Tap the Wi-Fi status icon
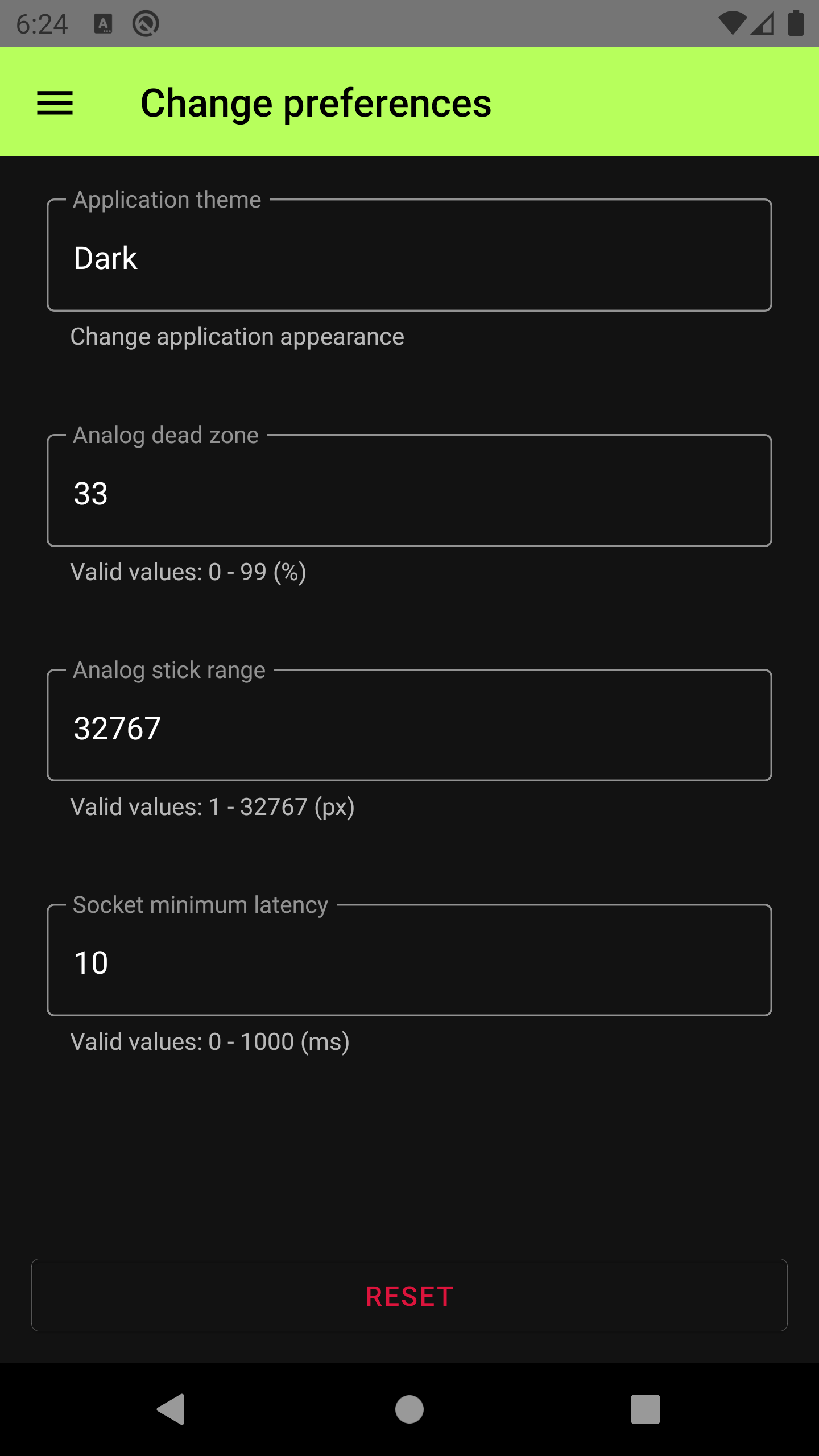This screenshot has height=1456, width=819. [x=731, y=24]
